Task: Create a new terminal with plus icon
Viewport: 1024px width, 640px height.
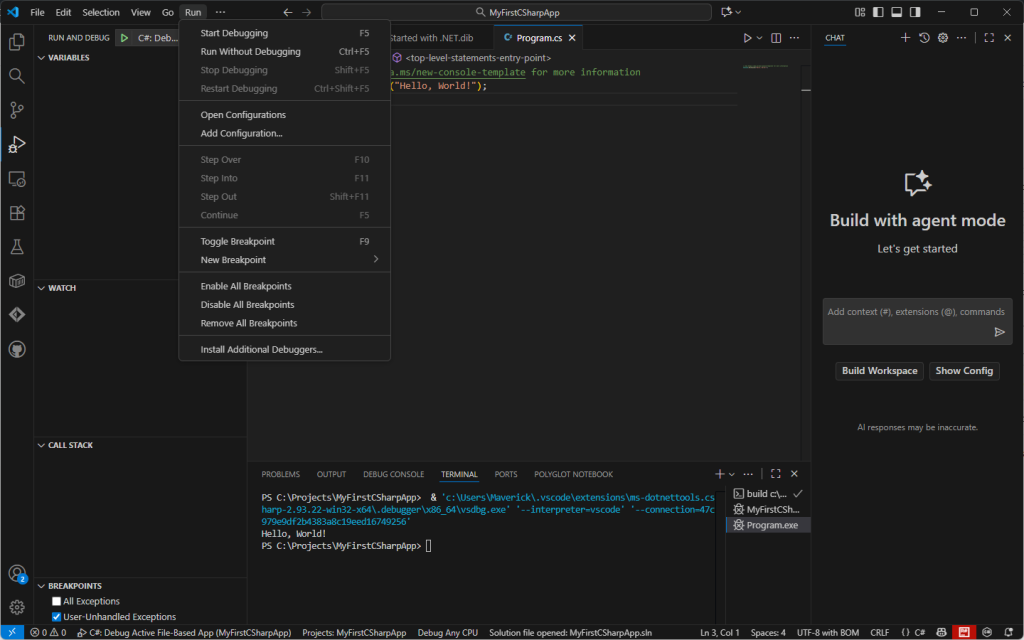Action: [720, 474]
